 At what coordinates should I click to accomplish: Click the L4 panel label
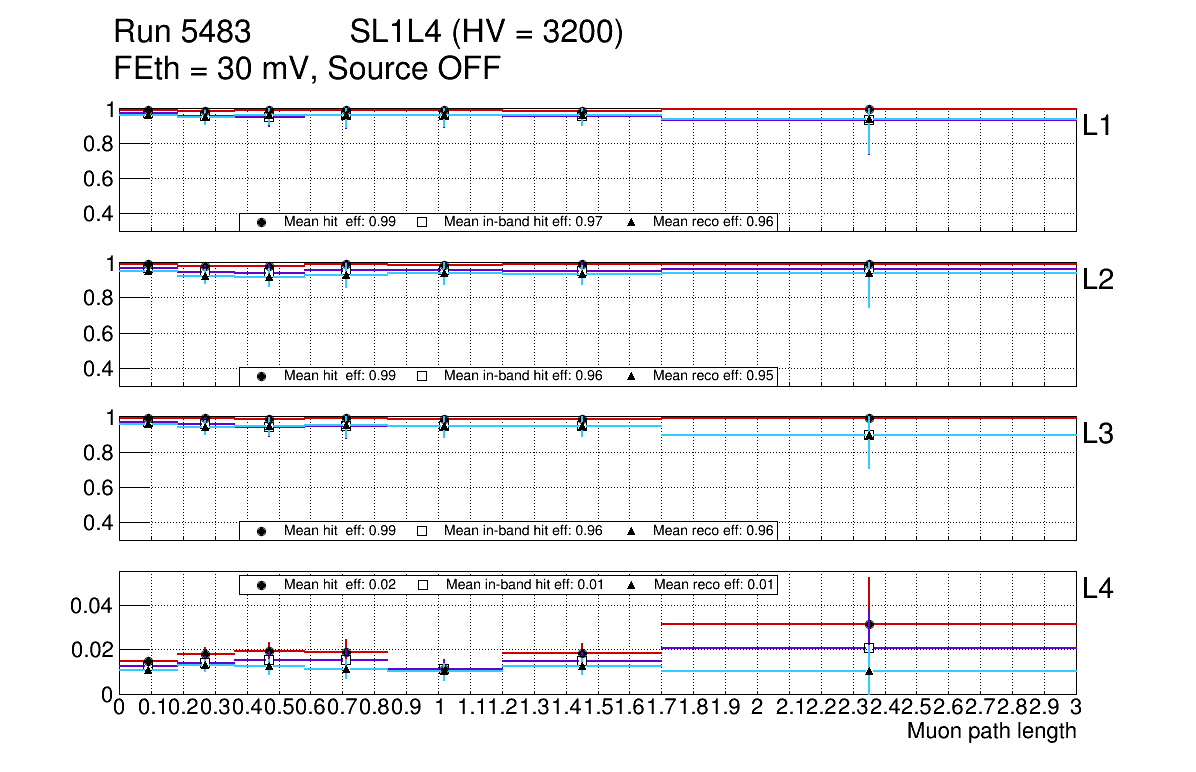[1098, 590]
